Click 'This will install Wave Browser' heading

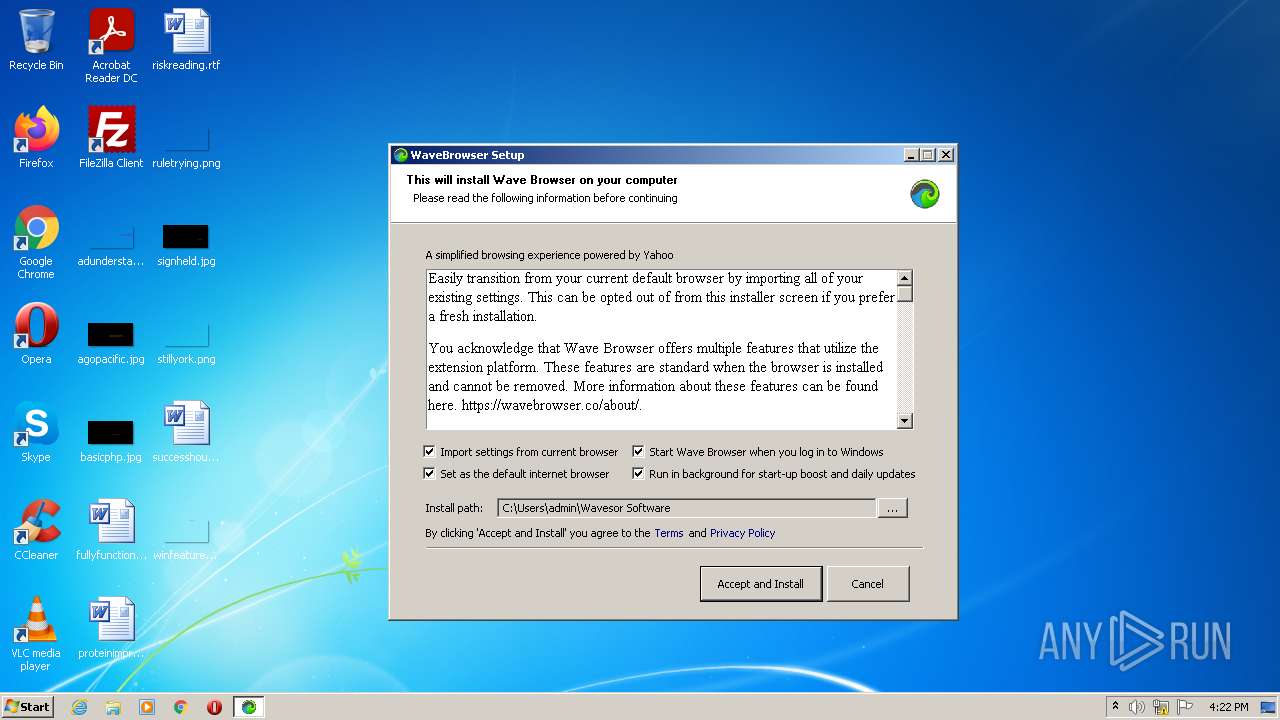pyautogui.click(x=542, y=180)
